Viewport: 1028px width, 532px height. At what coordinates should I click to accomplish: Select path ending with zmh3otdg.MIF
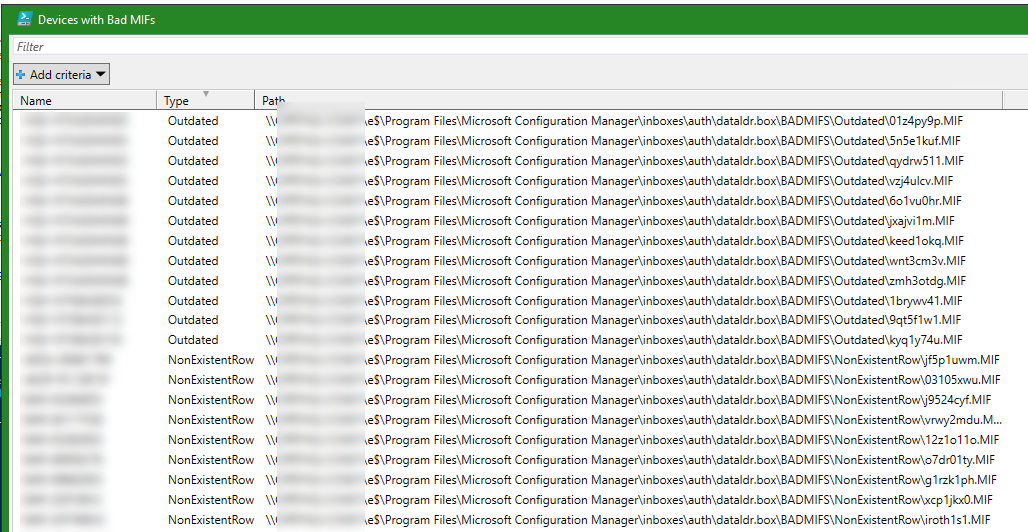615,281
